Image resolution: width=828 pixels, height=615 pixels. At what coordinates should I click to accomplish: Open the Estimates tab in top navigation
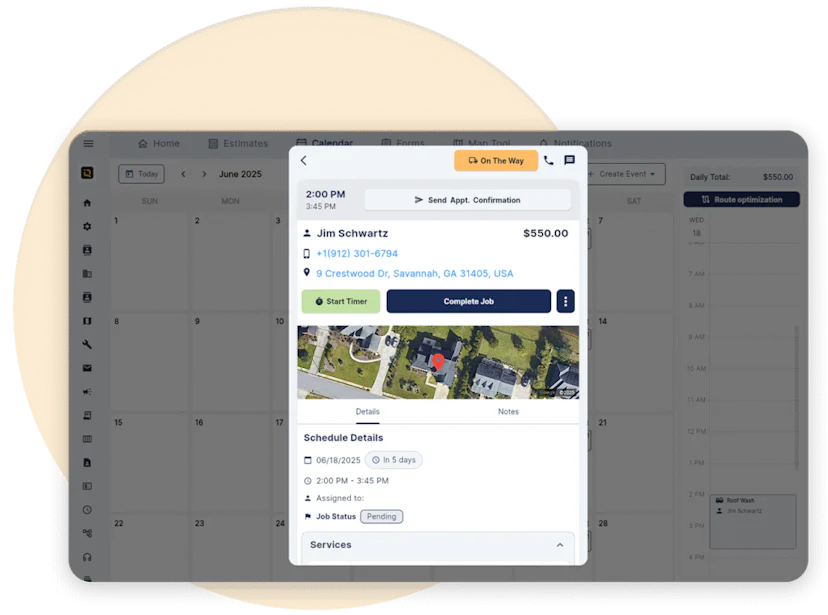[238, 144]
